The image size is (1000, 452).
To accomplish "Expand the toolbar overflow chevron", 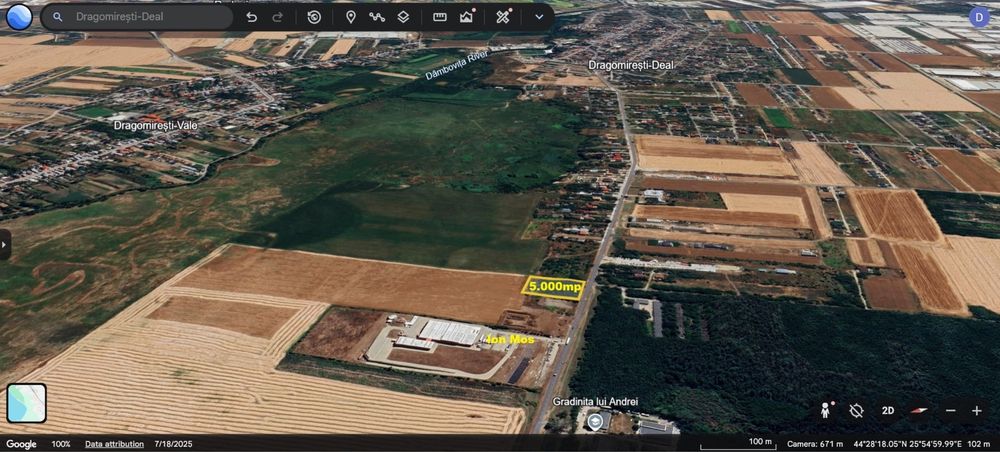I will (x=540, y=17).
